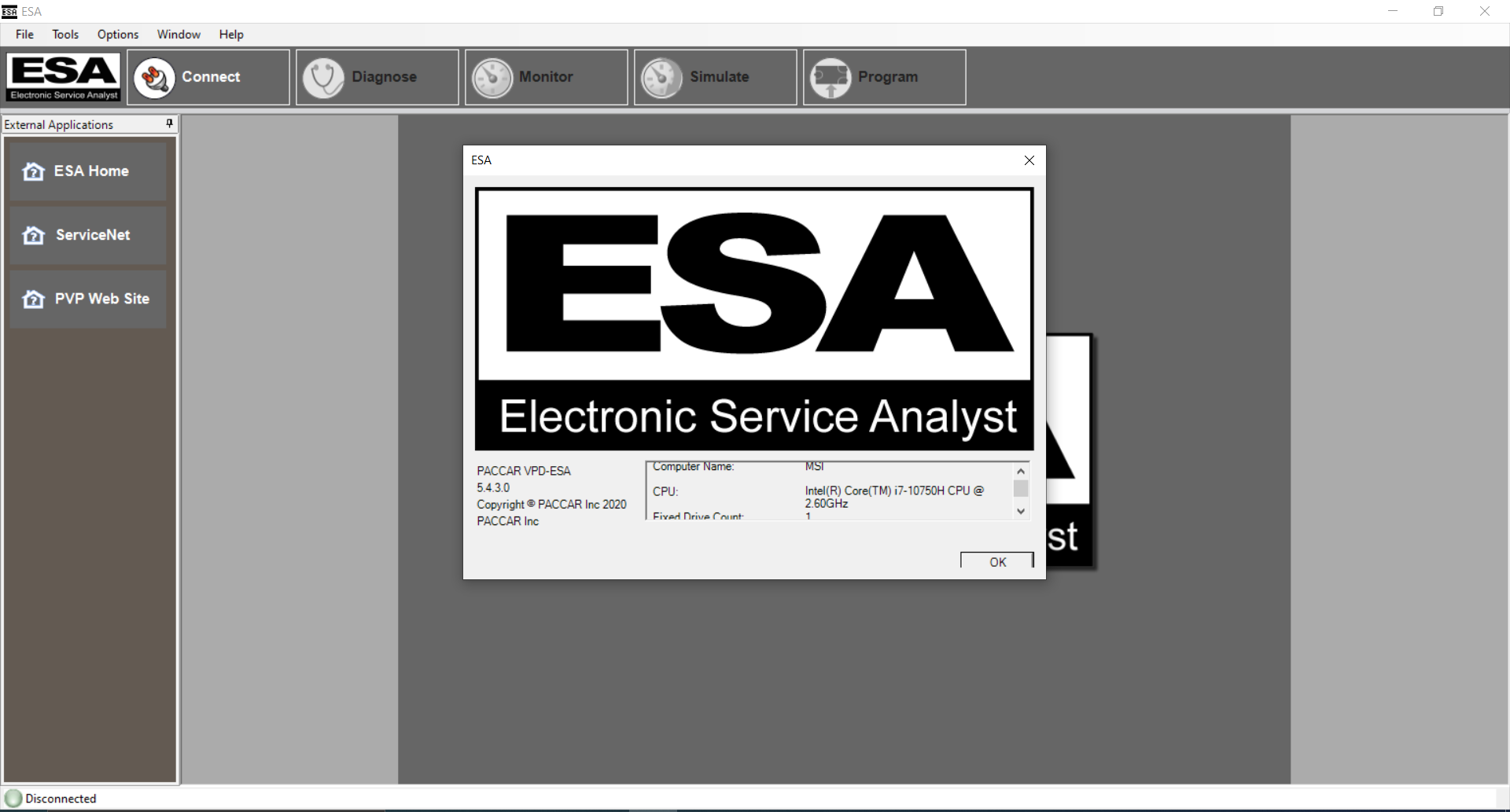Screen dimensions: 1510x812
Task: Open the Options menu
Action: pyautogui.click(x=117, y=35)
